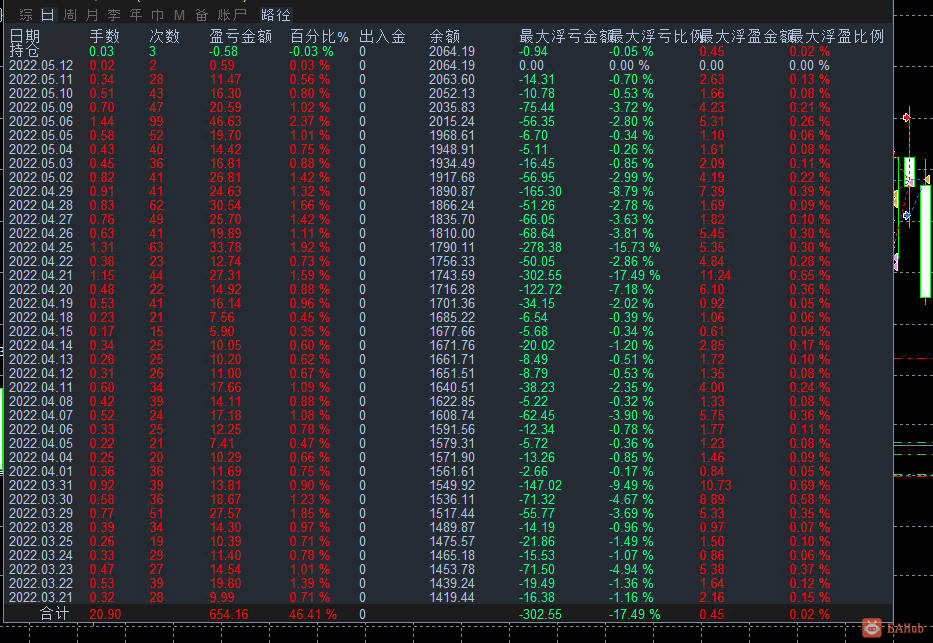Open the 币 currency tab
Screen dimensions: 933x643
[x=158, y=15]
